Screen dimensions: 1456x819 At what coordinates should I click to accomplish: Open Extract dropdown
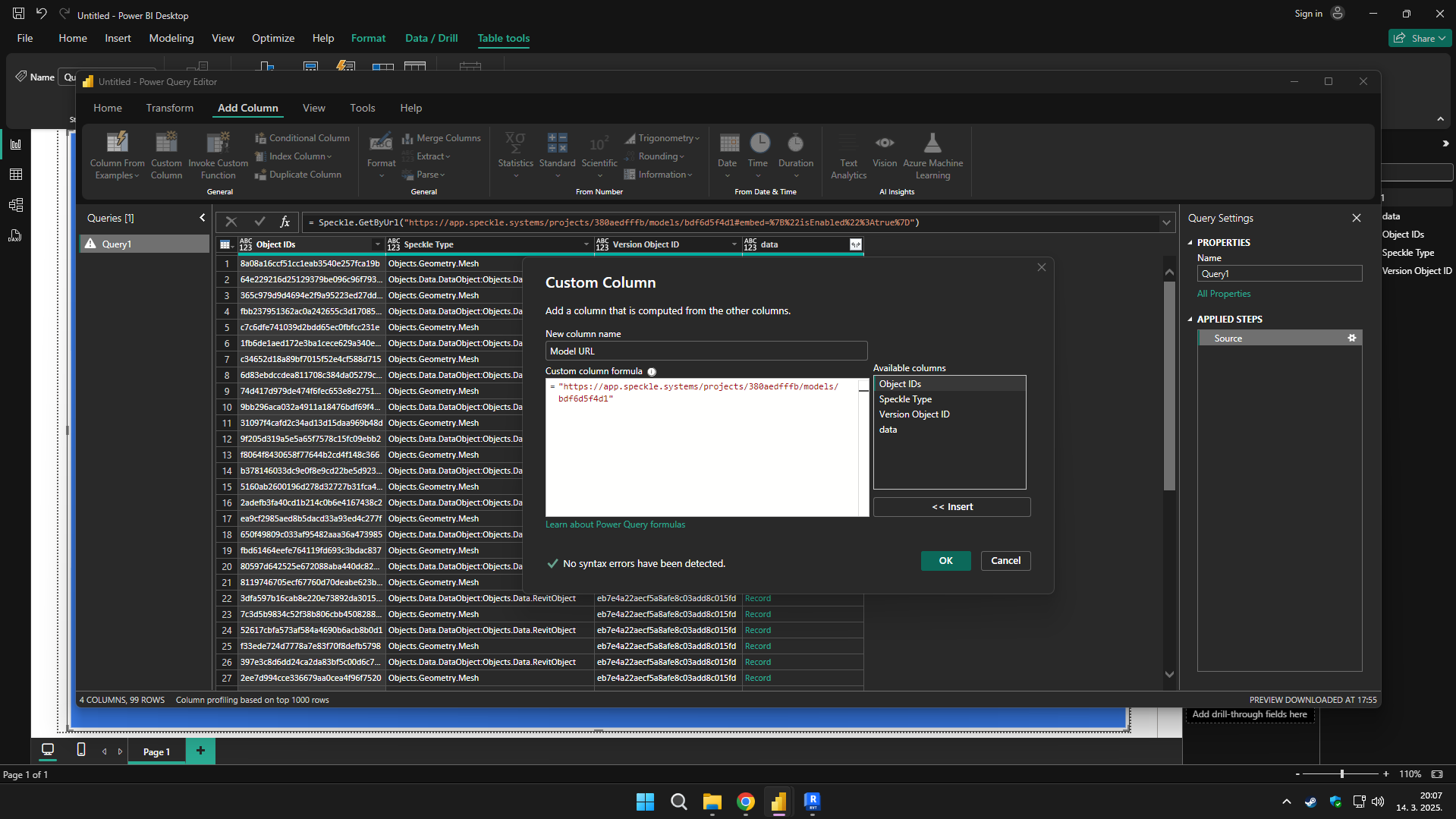426,156
